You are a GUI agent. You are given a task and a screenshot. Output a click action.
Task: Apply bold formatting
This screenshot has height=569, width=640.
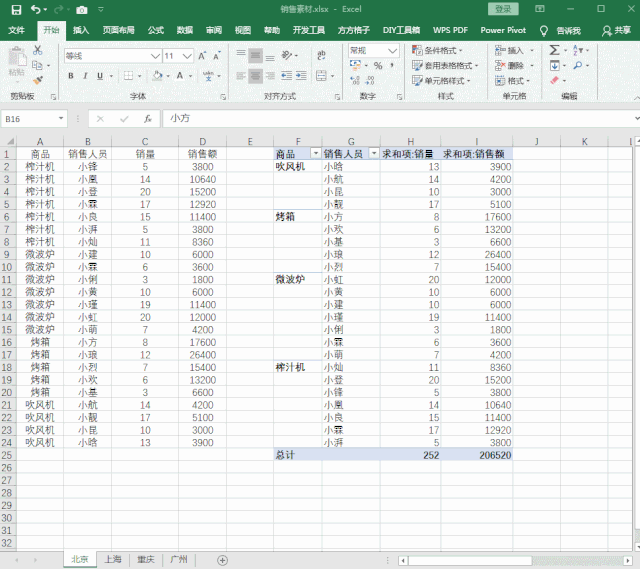pyautogui.click(x=71, y=76)
